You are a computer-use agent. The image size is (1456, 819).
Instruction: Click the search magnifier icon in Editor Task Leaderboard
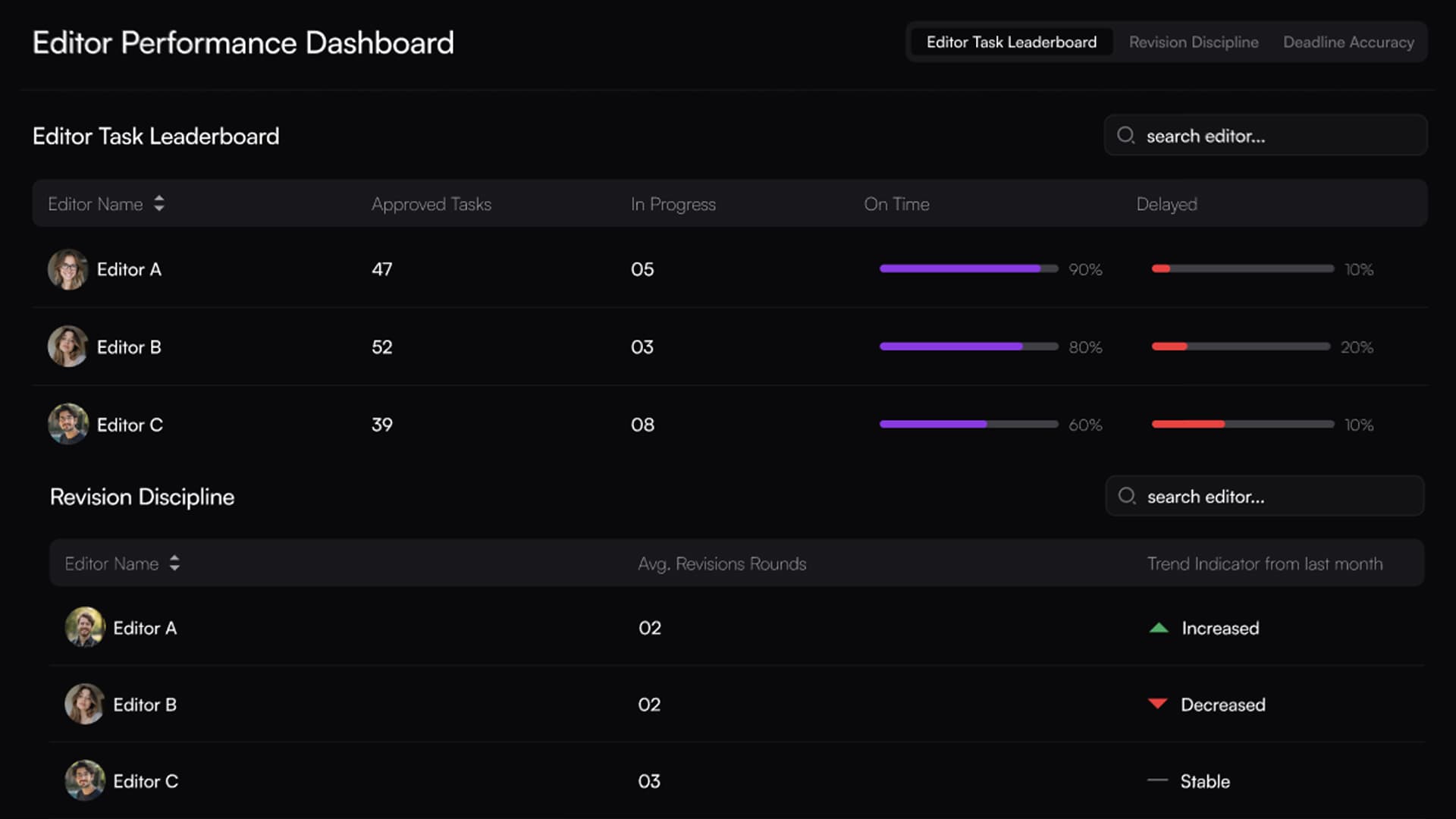[1126, 135]
